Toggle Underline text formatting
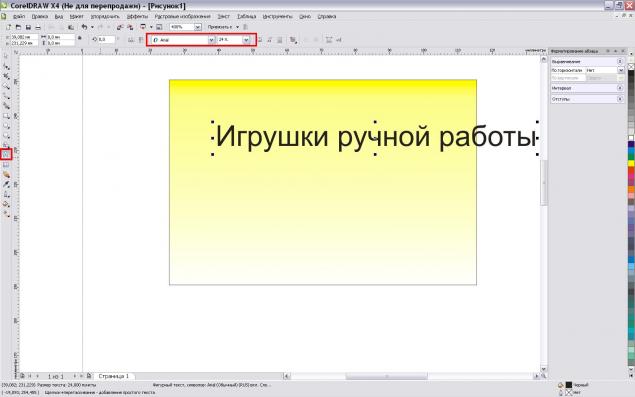Screen dimensions: 635x397 click(x=279, y=40)
